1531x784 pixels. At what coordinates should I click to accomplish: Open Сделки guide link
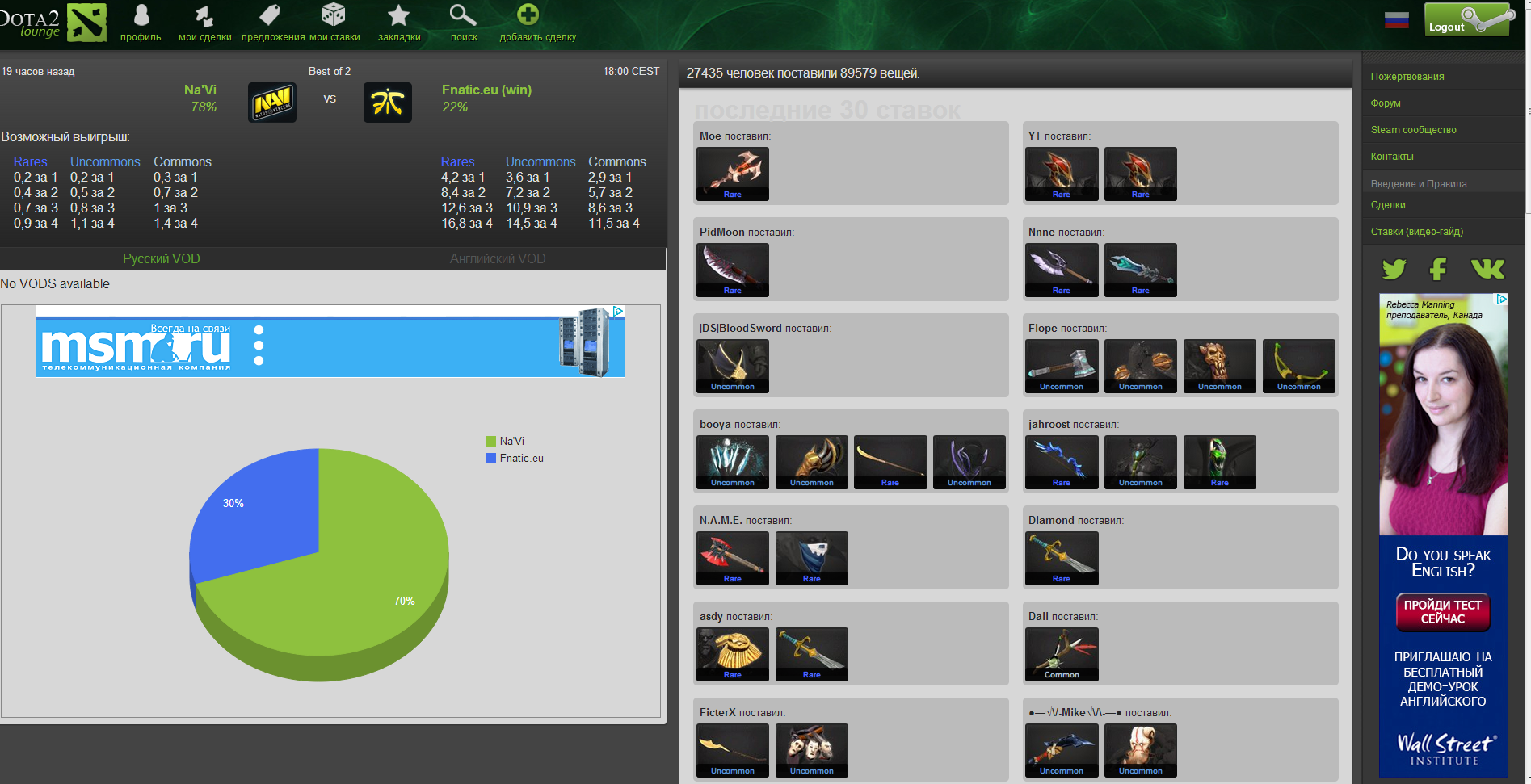pyautogui.click(x=1388, y=205)
